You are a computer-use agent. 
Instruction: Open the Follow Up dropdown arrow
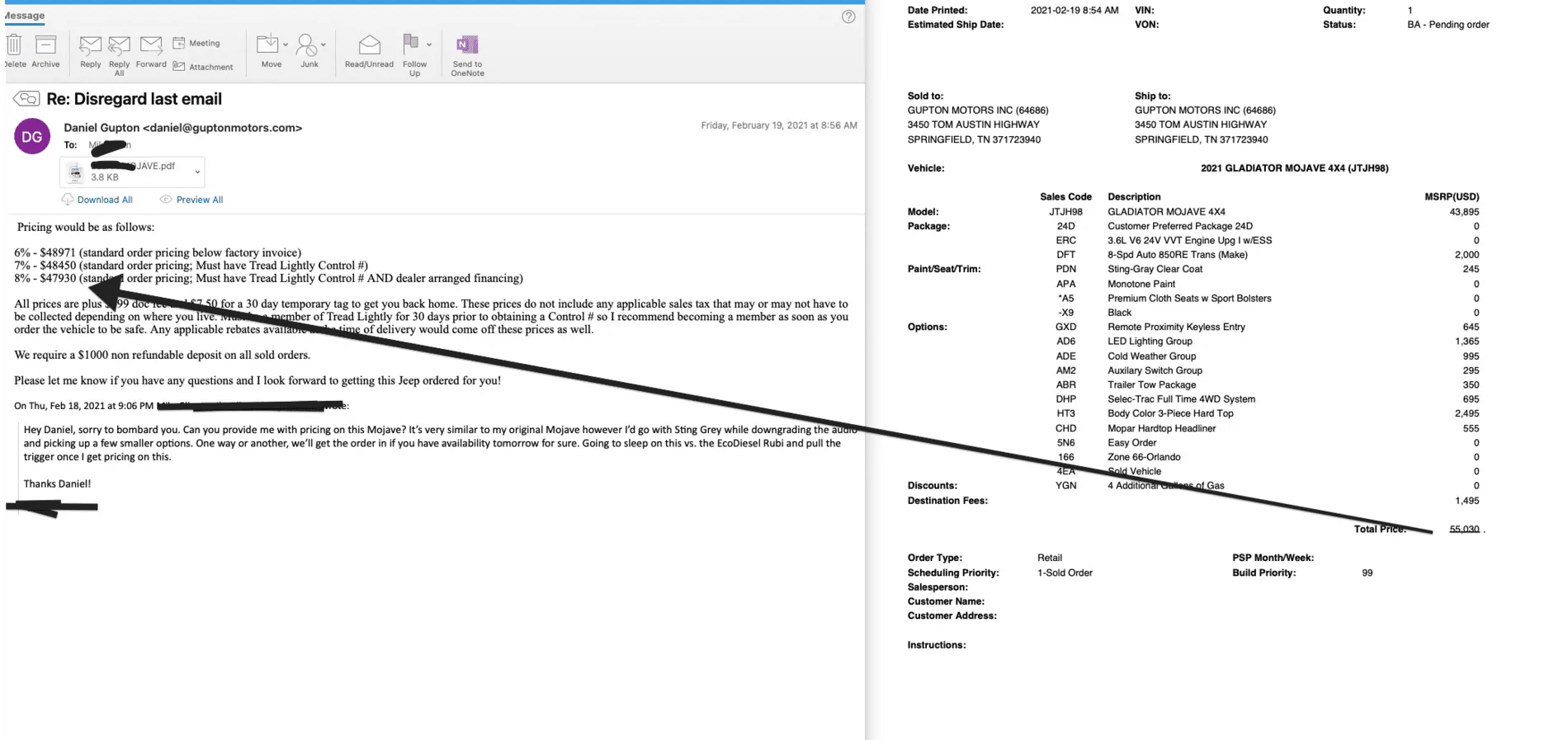pos(429,45)
